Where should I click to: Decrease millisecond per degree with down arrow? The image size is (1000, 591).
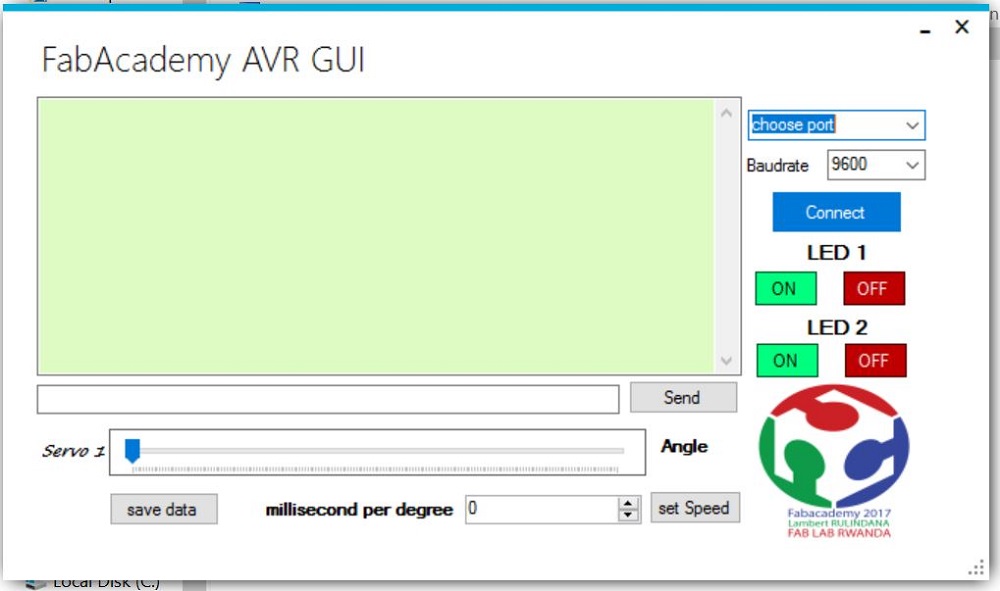click(x=628, y=515)
